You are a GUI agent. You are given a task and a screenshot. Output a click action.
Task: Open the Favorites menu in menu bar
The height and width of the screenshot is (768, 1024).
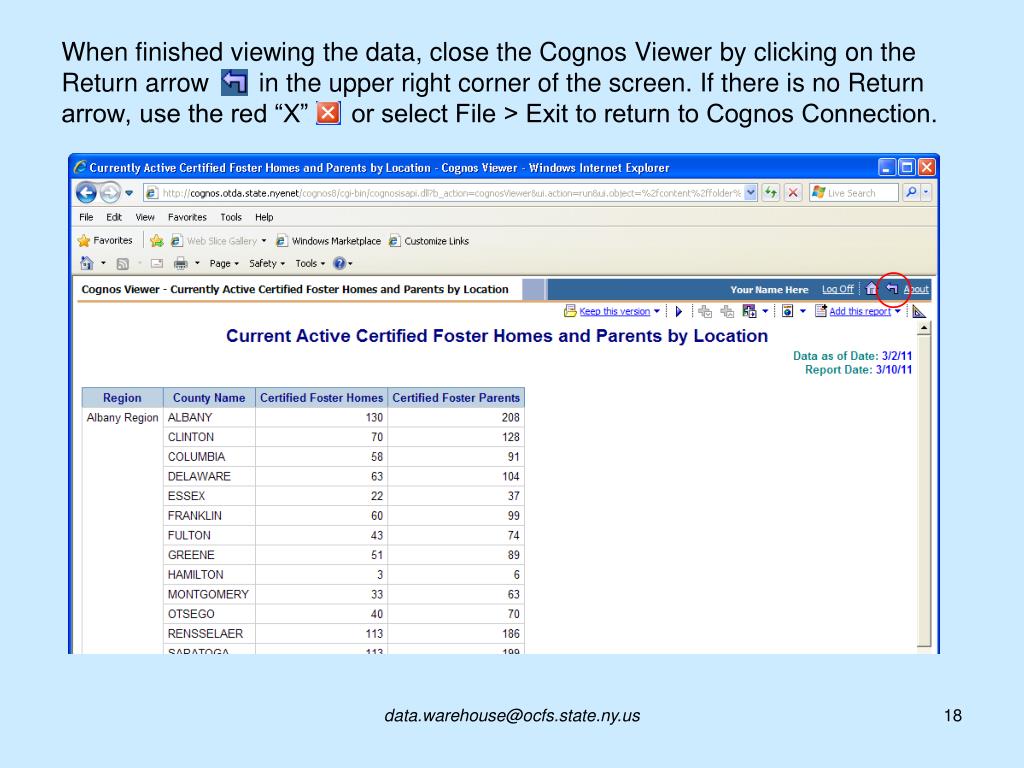[187, 217]
